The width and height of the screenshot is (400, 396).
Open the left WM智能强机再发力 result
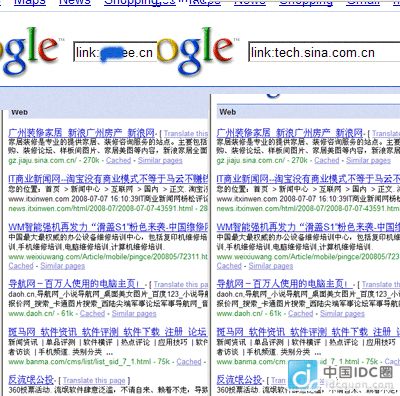(x=108, y=227)
